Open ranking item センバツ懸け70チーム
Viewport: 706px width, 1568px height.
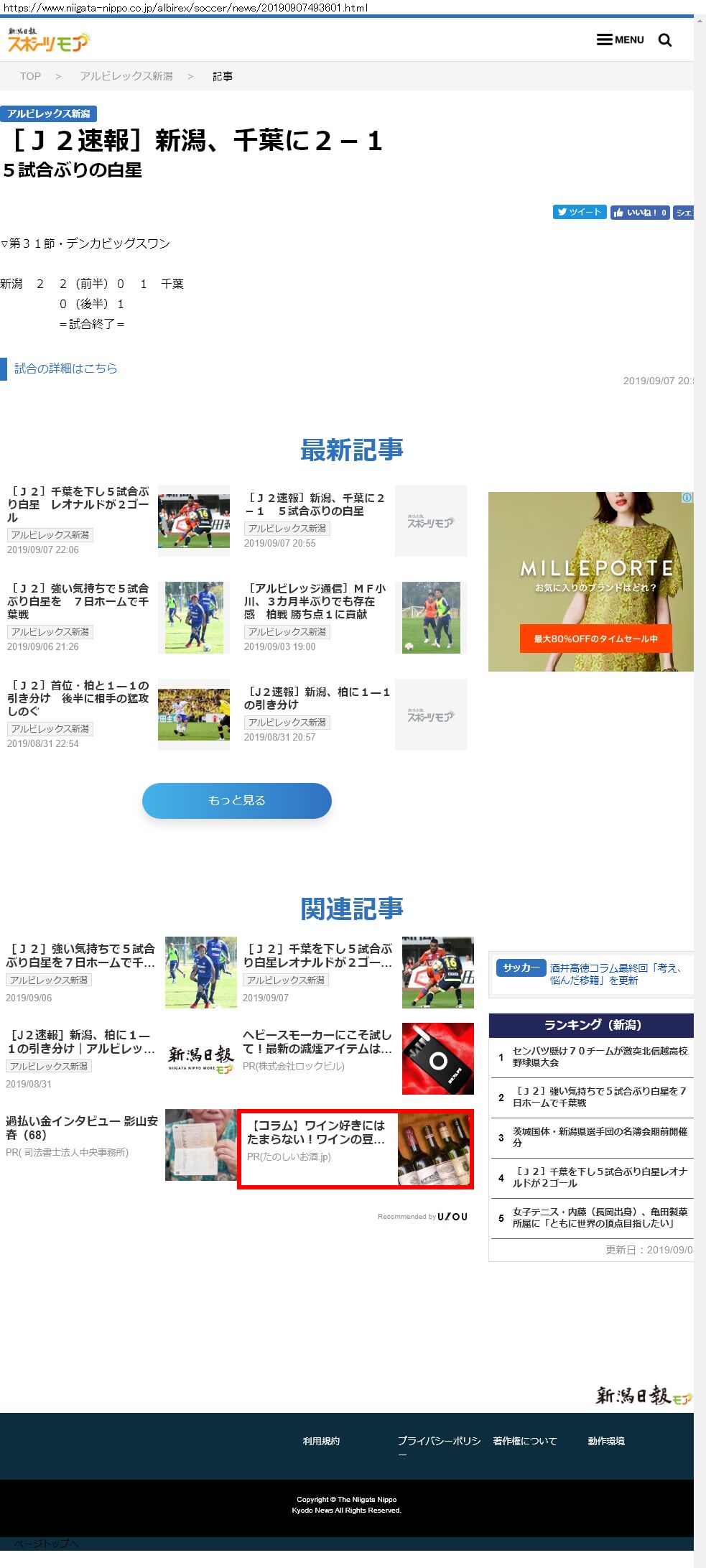(600, 1057)
